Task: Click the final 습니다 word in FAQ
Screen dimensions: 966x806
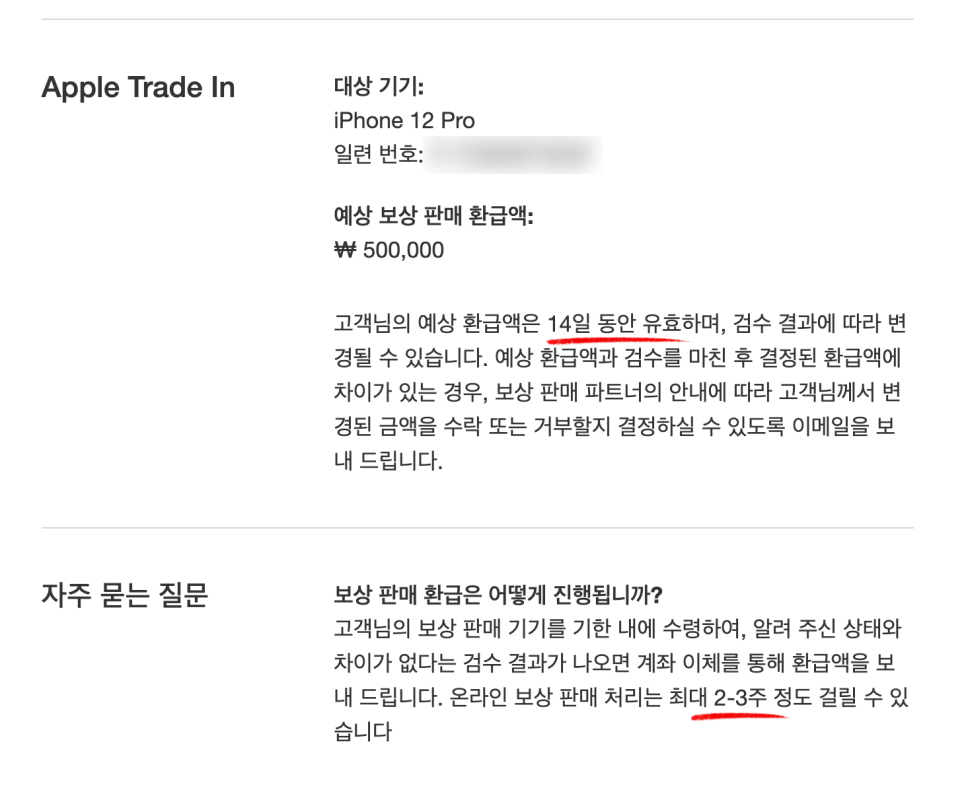Action: (x=363, y=732)
